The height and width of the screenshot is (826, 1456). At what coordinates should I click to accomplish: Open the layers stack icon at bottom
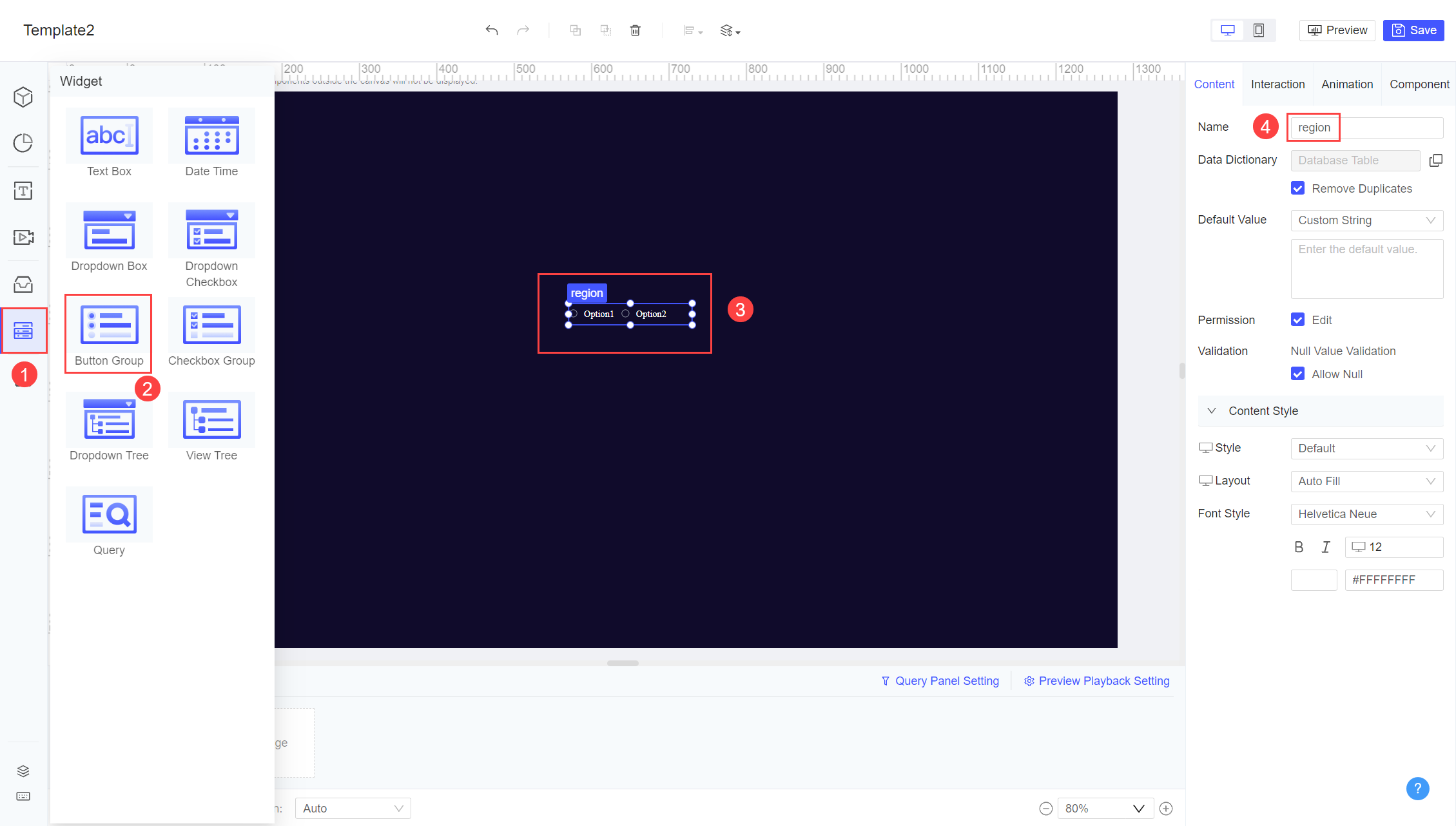tap(23, 771)
